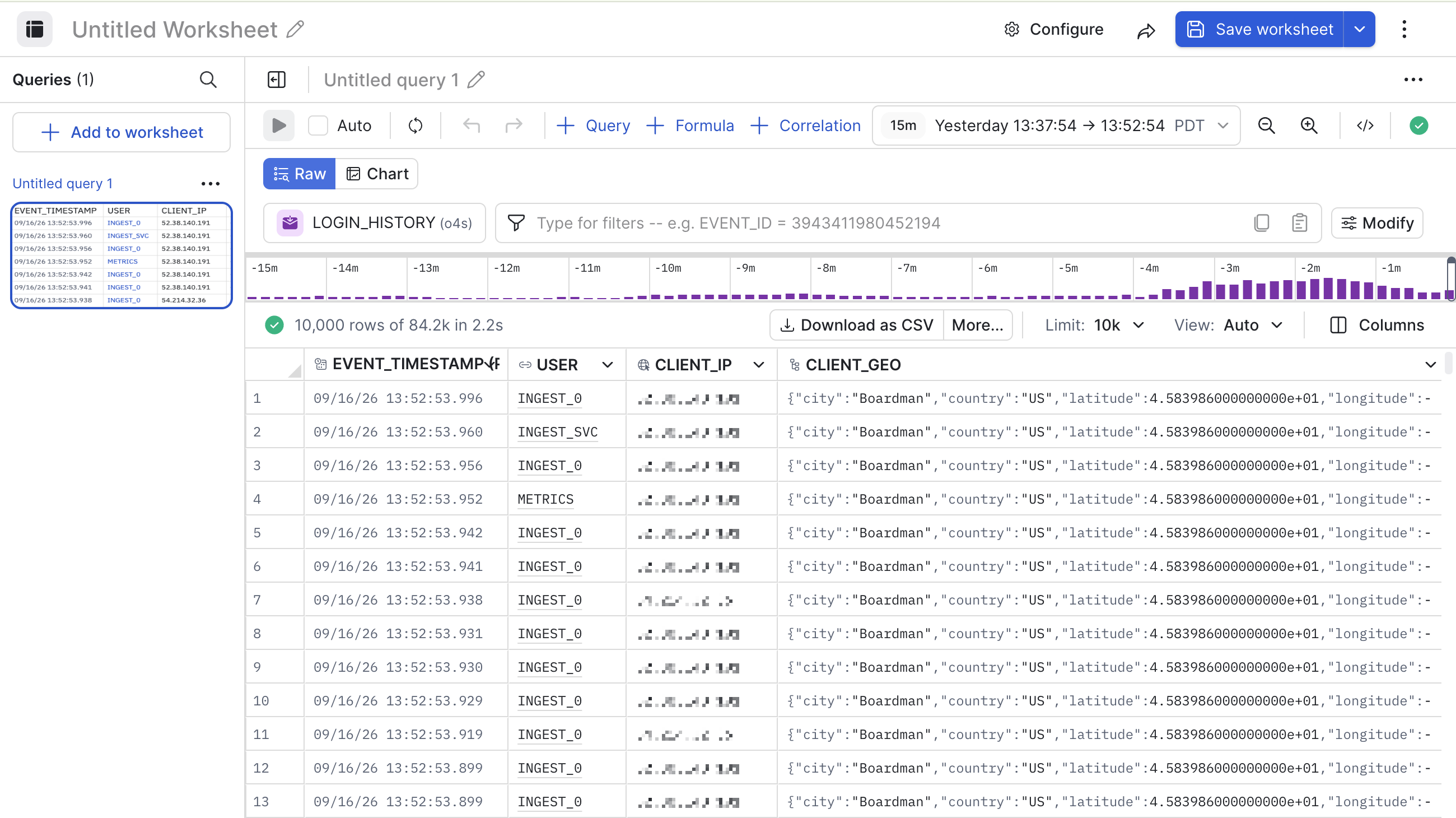Open the Save worksheet dropdown arrow

(1359, 29)
